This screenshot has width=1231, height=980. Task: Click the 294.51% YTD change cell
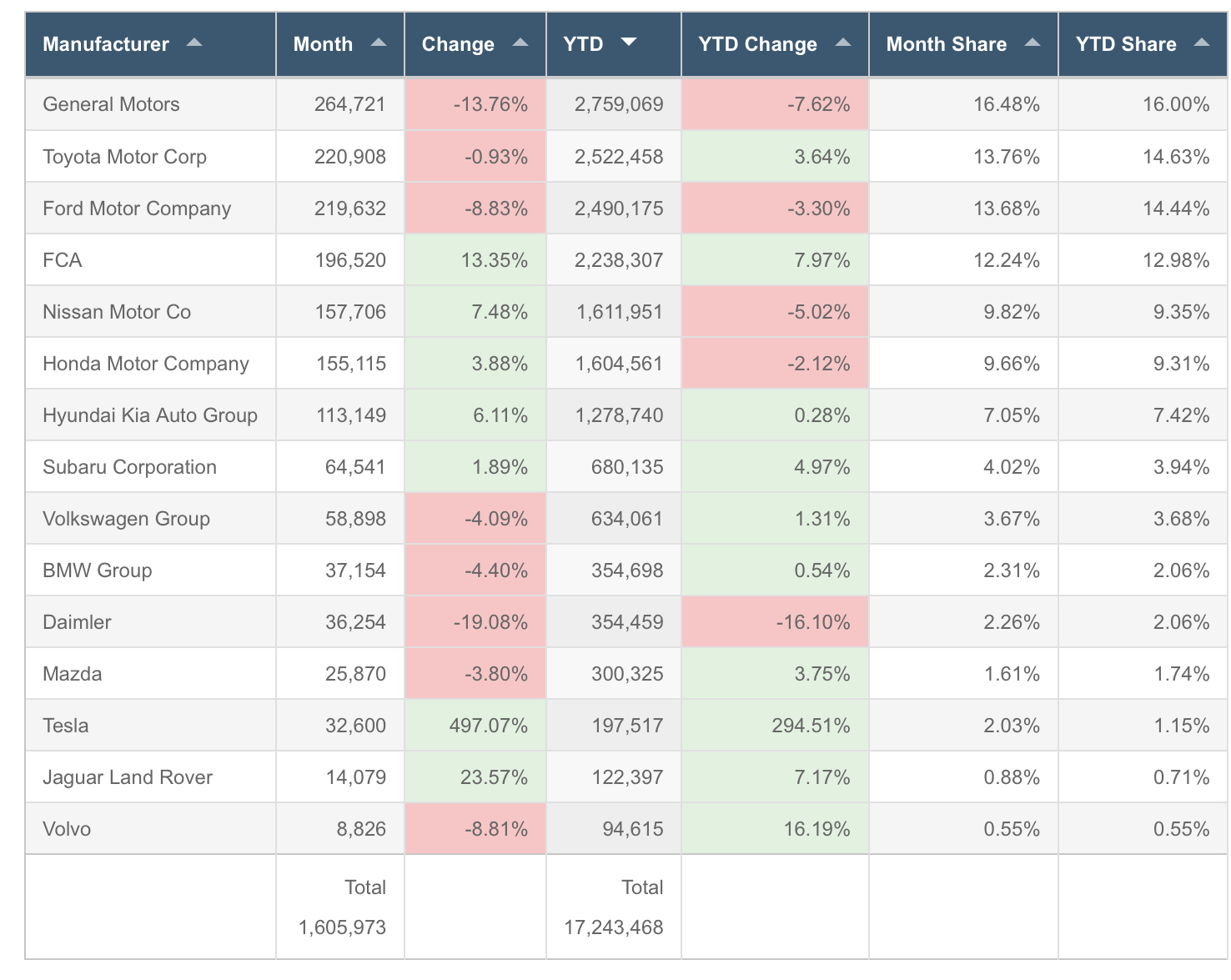pyautogui.click(x=776, y=725)
